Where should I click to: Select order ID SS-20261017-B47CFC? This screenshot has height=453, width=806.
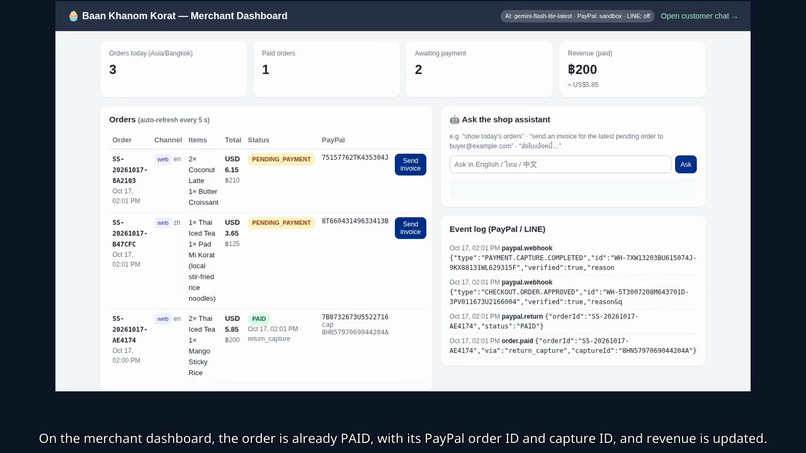coord(130,233)
